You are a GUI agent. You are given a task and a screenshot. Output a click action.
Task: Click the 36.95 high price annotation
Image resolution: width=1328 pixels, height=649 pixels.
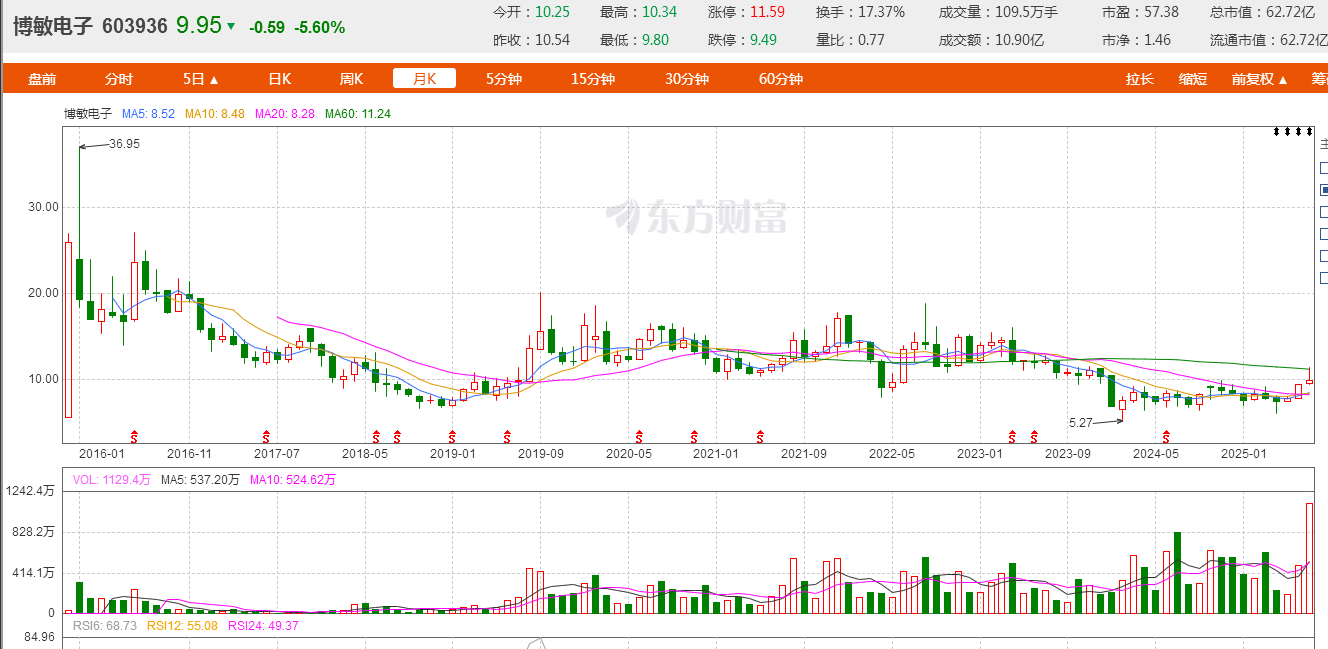click(124, 144)
